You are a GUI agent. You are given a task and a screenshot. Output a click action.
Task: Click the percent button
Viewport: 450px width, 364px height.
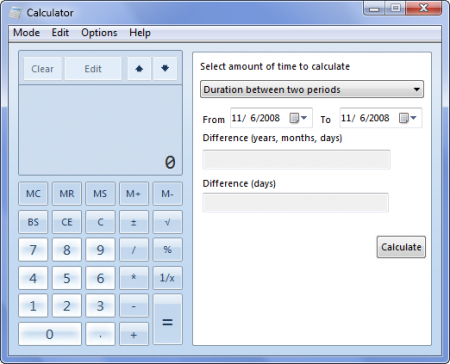click(x=167, y=250)
